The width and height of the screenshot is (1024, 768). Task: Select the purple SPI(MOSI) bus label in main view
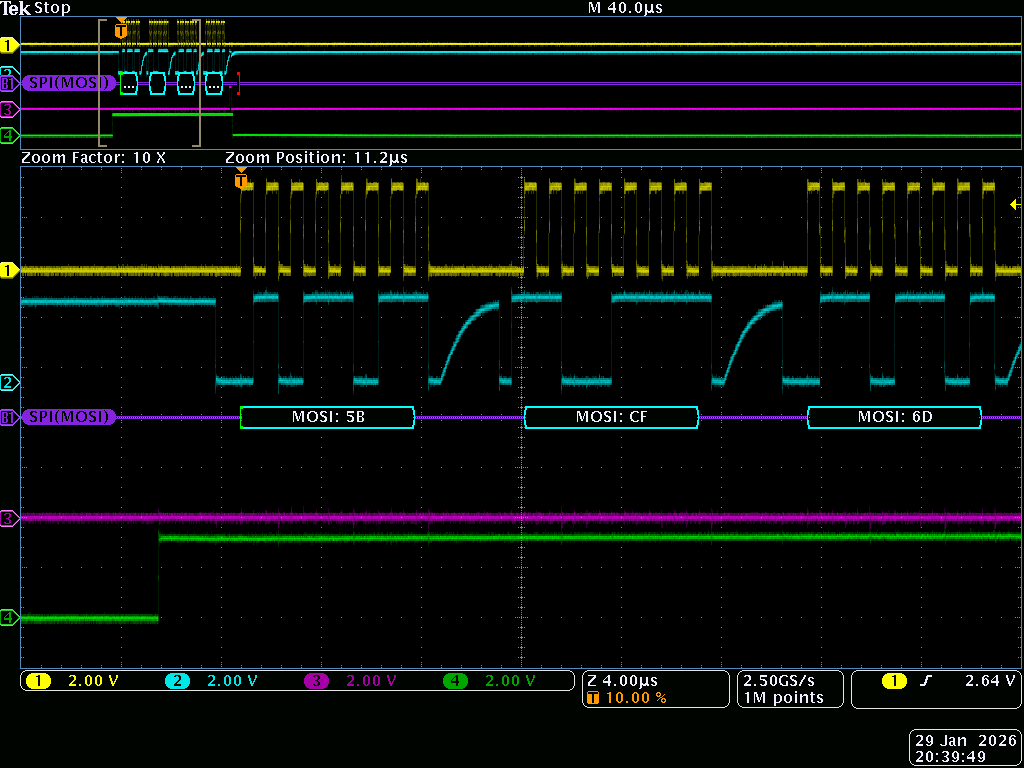[66, 417]
